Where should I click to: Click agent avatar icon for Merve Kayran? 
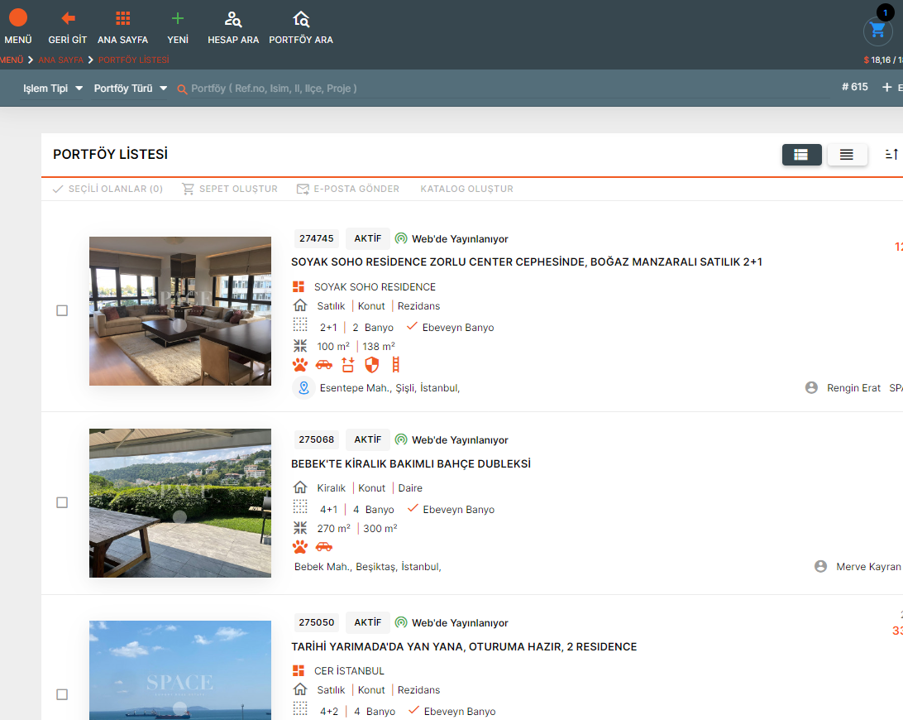click(x=821, y=566)
